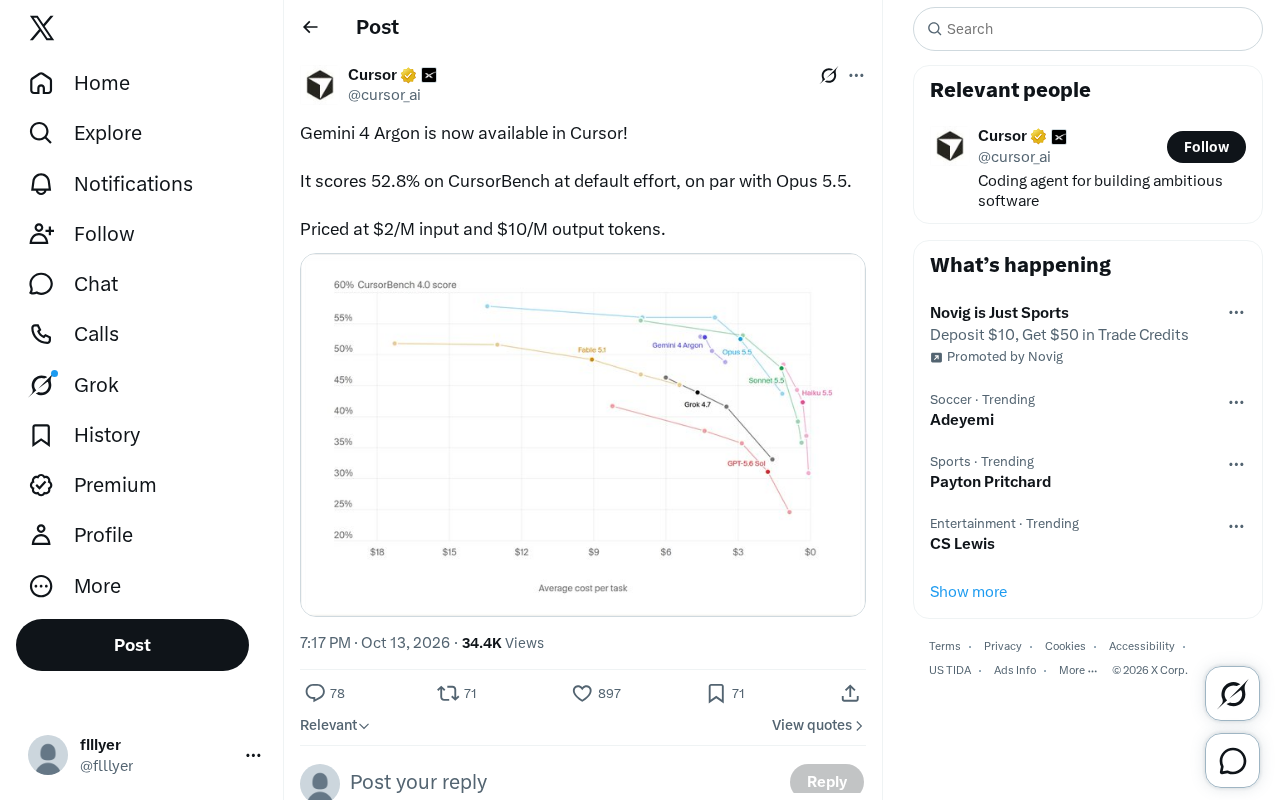Screen dimensions: 1280x800
Task: Like the post with 897 likes
Action: (582, 693)
